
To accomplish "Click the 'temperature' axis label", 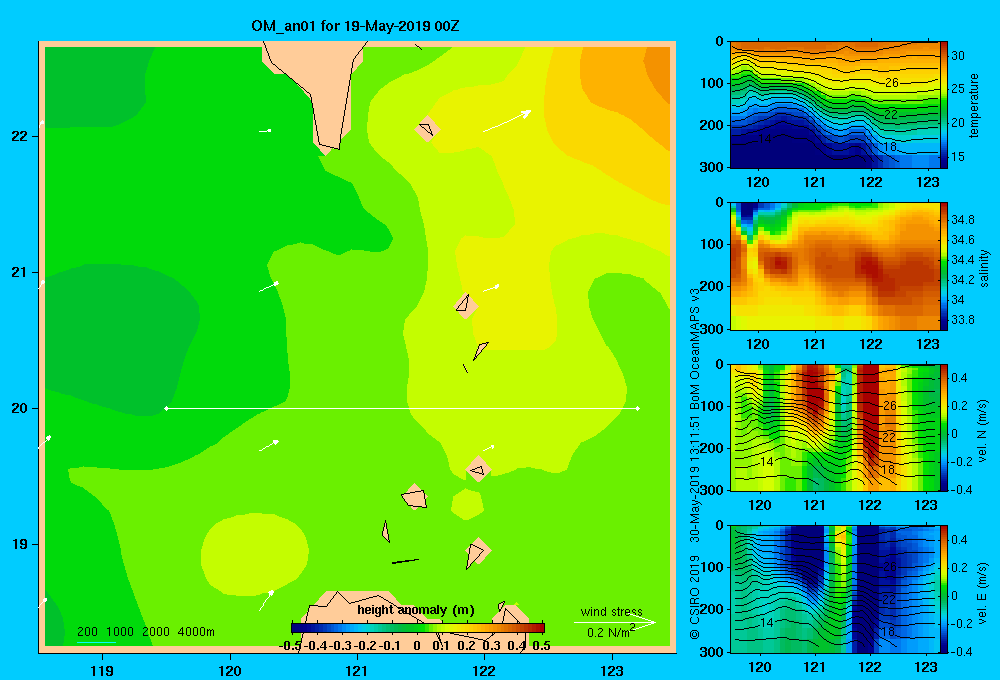I will [x=974, y=105].
